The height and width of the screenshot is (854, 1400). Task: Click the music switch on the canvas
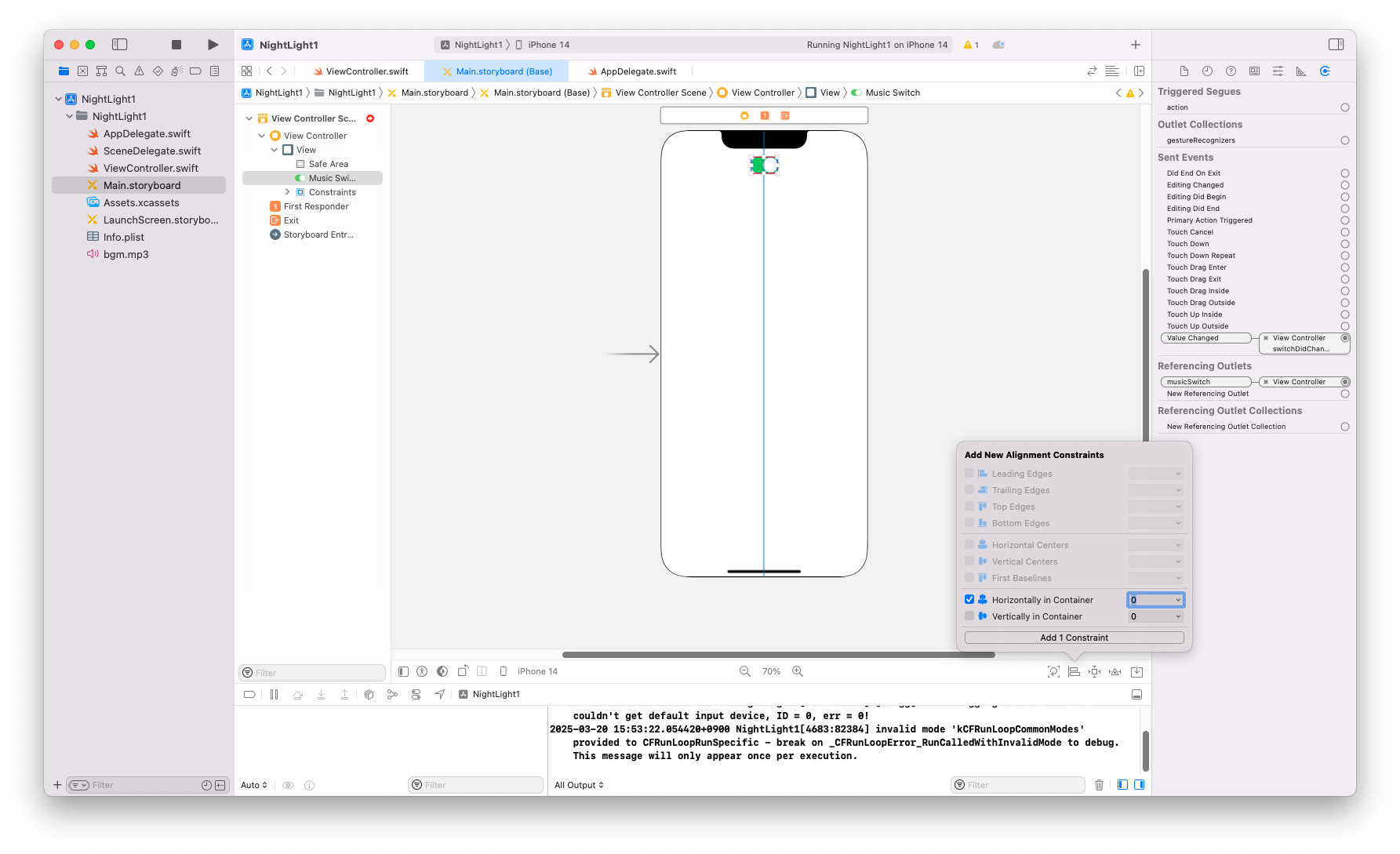point(765,165)
